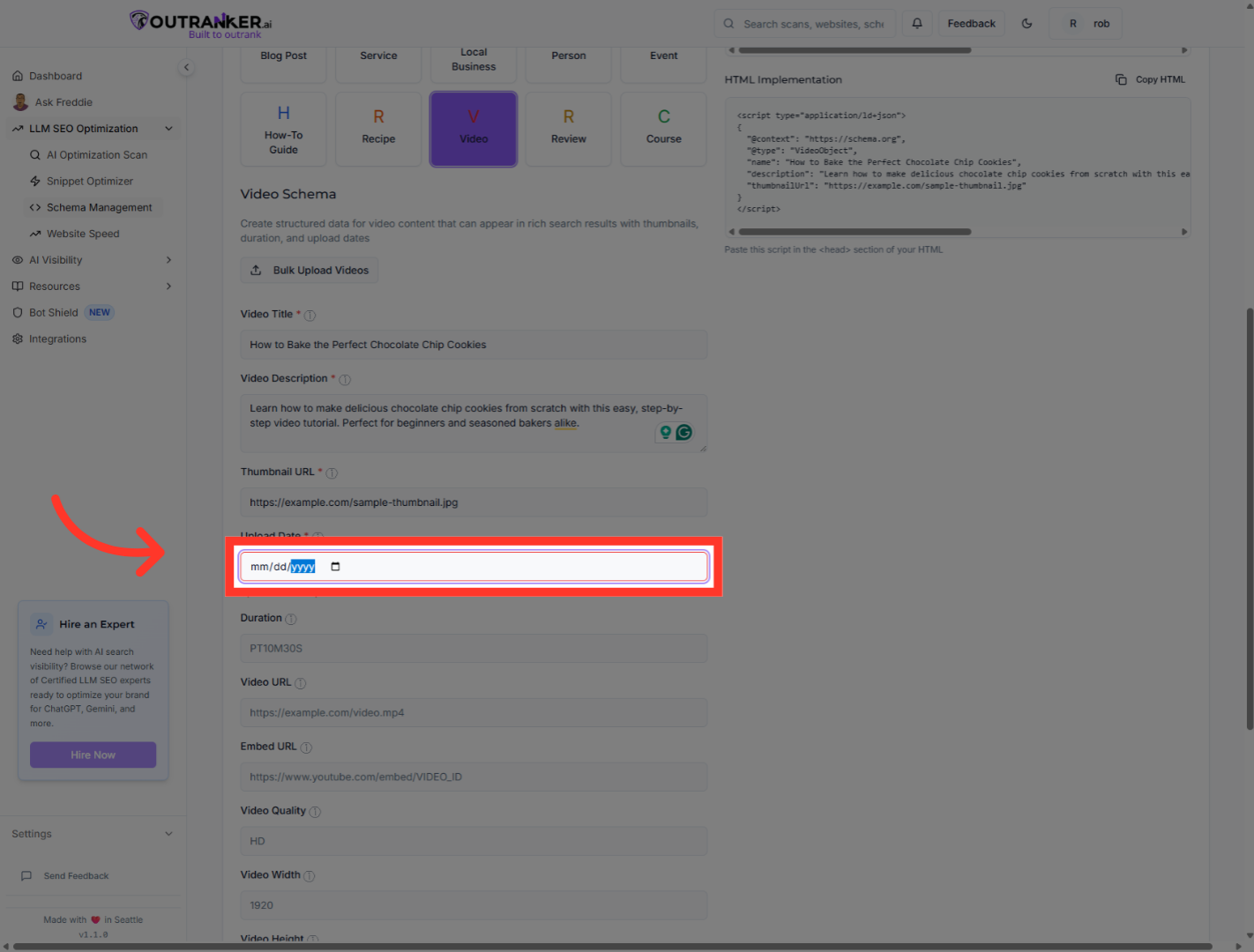Toggle dark mode with the moon icon
Screen dimensions: 1254x952
tap(1026, 23)
